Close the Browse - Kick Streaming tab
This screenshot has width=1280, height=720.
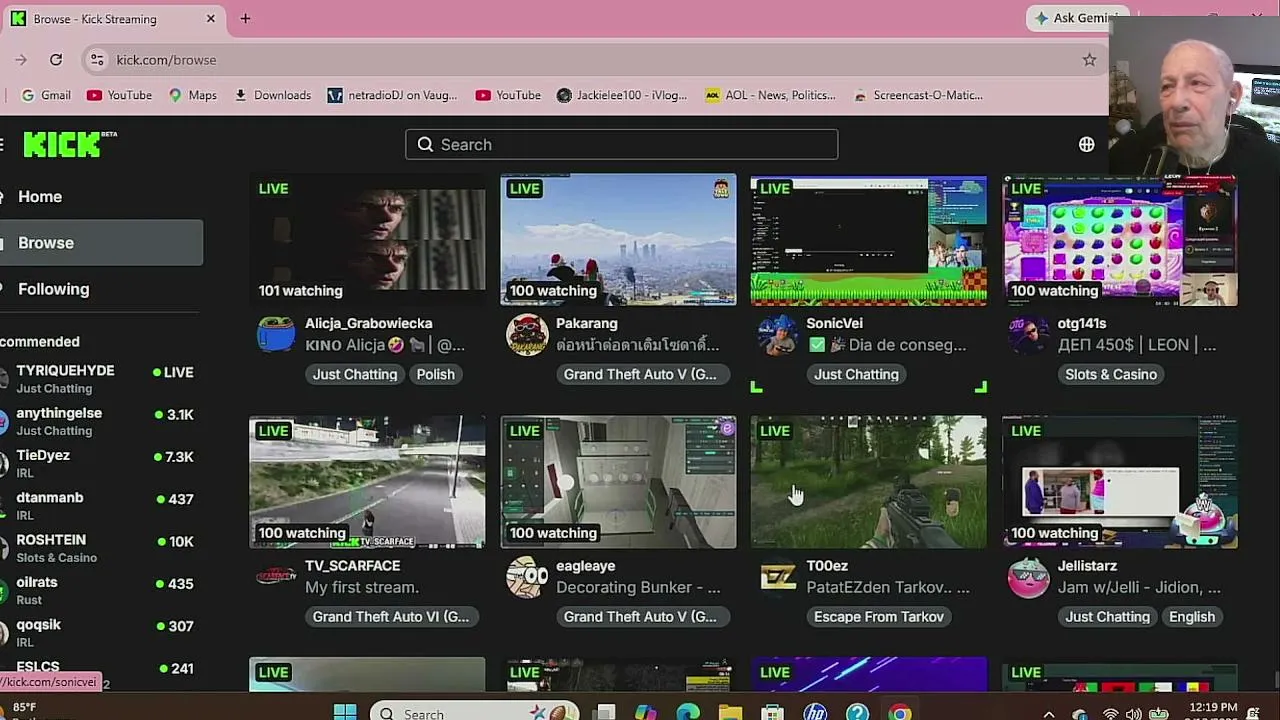point(211,18)
